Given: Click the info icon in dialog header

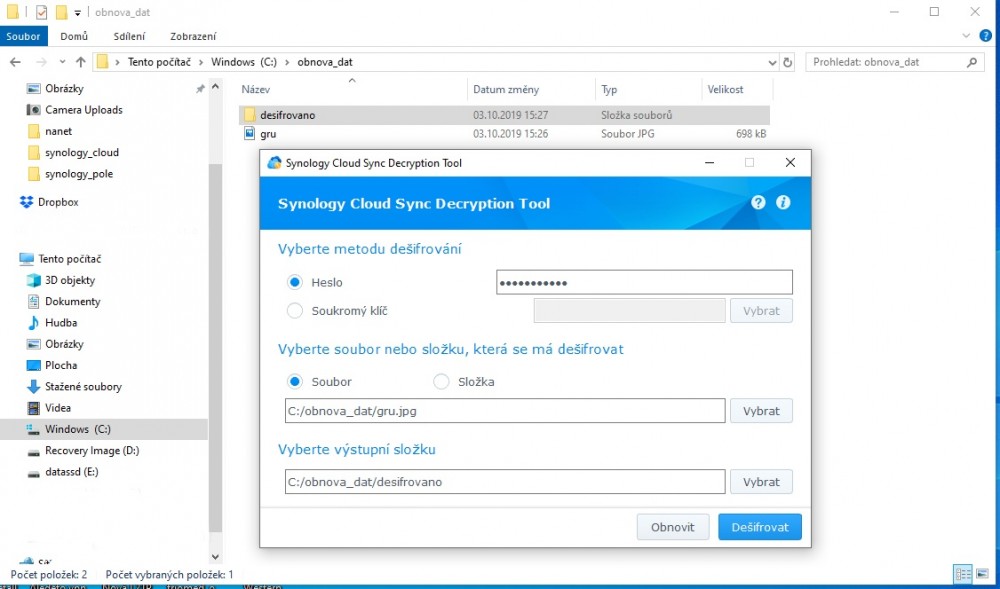Looking at the screenshot, I should [x=783, y=202].
